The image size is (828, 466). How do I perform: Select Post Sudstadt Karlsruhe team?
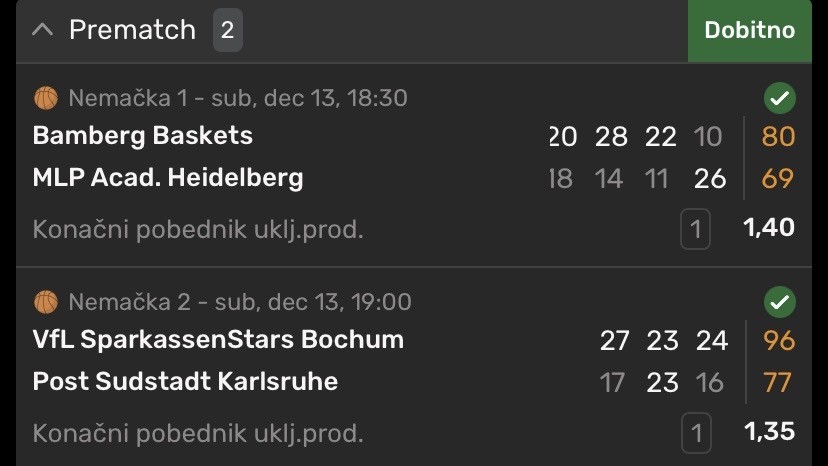pos(185,382)
